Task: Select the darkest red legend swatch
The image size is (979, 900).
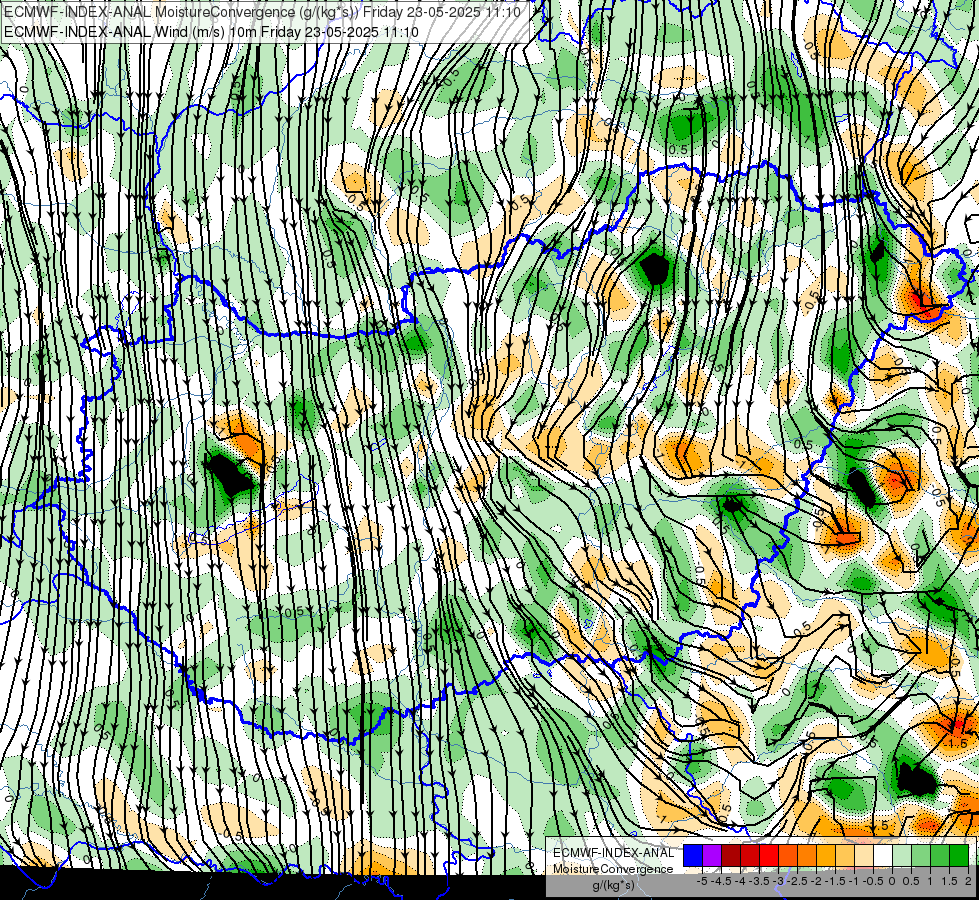Action: tap(731, 856)
